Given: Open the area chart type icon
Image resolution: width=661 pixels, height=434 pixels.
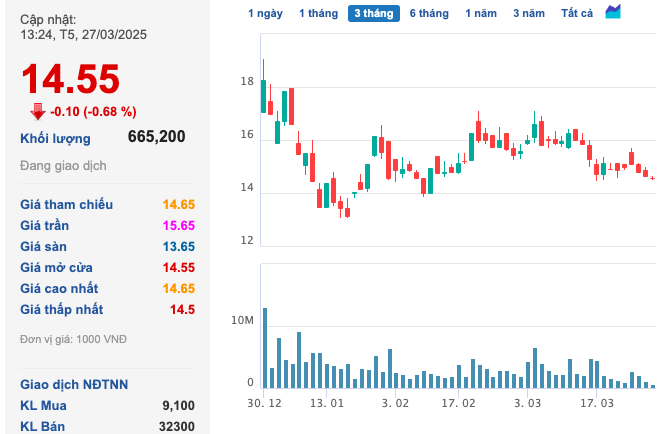Looking at the screenshot, I should pos(614,12).
